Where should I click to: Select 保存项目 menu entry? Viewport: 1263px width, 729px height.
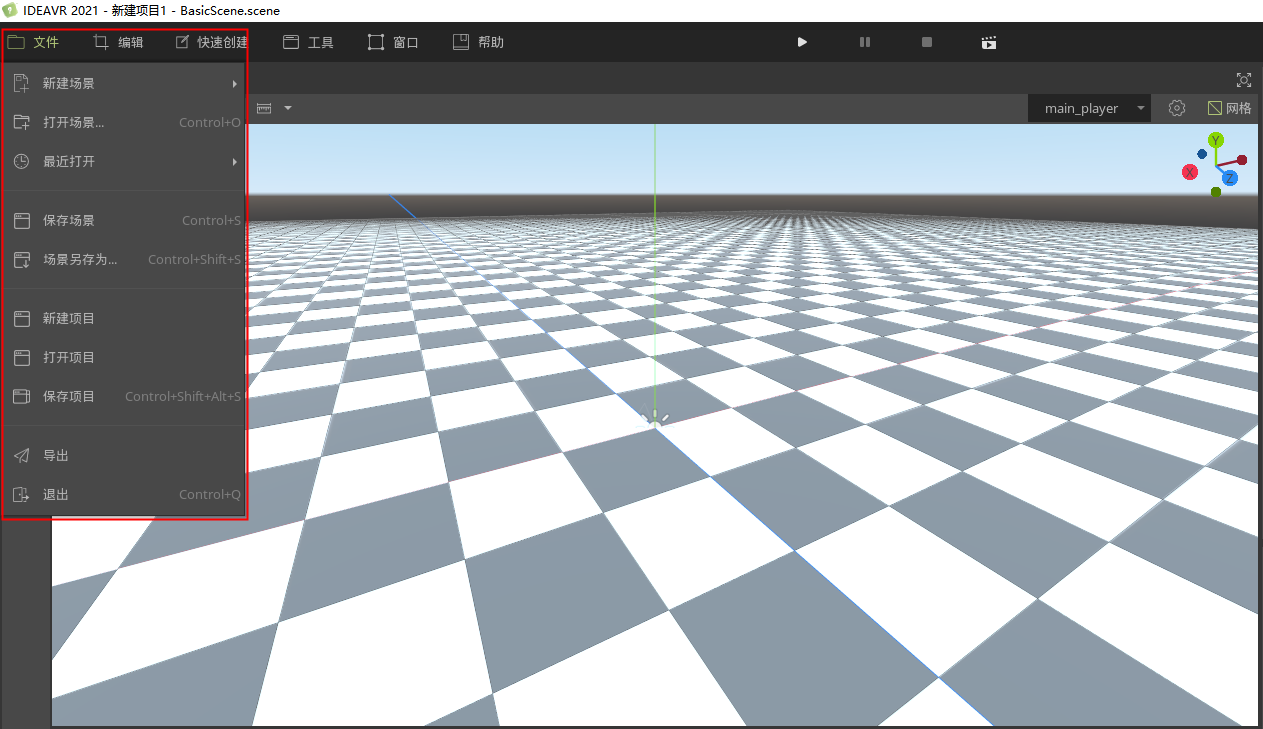tap(124, 397)
